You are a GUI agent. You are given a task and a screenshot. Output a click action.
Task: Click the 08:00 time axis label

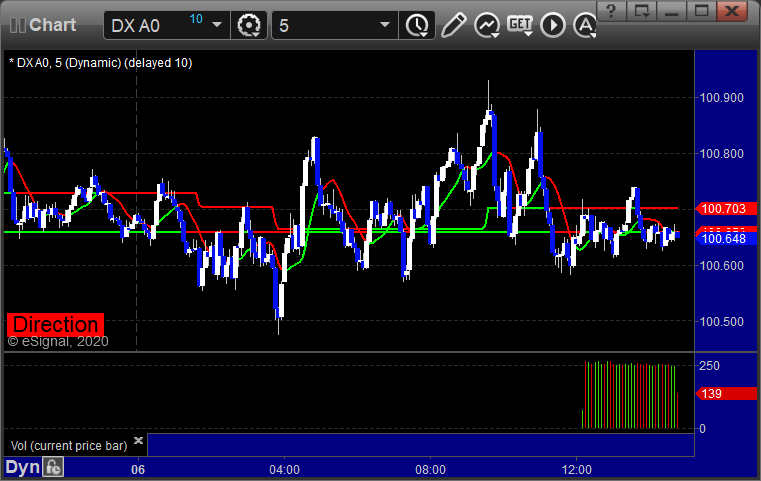430,470
